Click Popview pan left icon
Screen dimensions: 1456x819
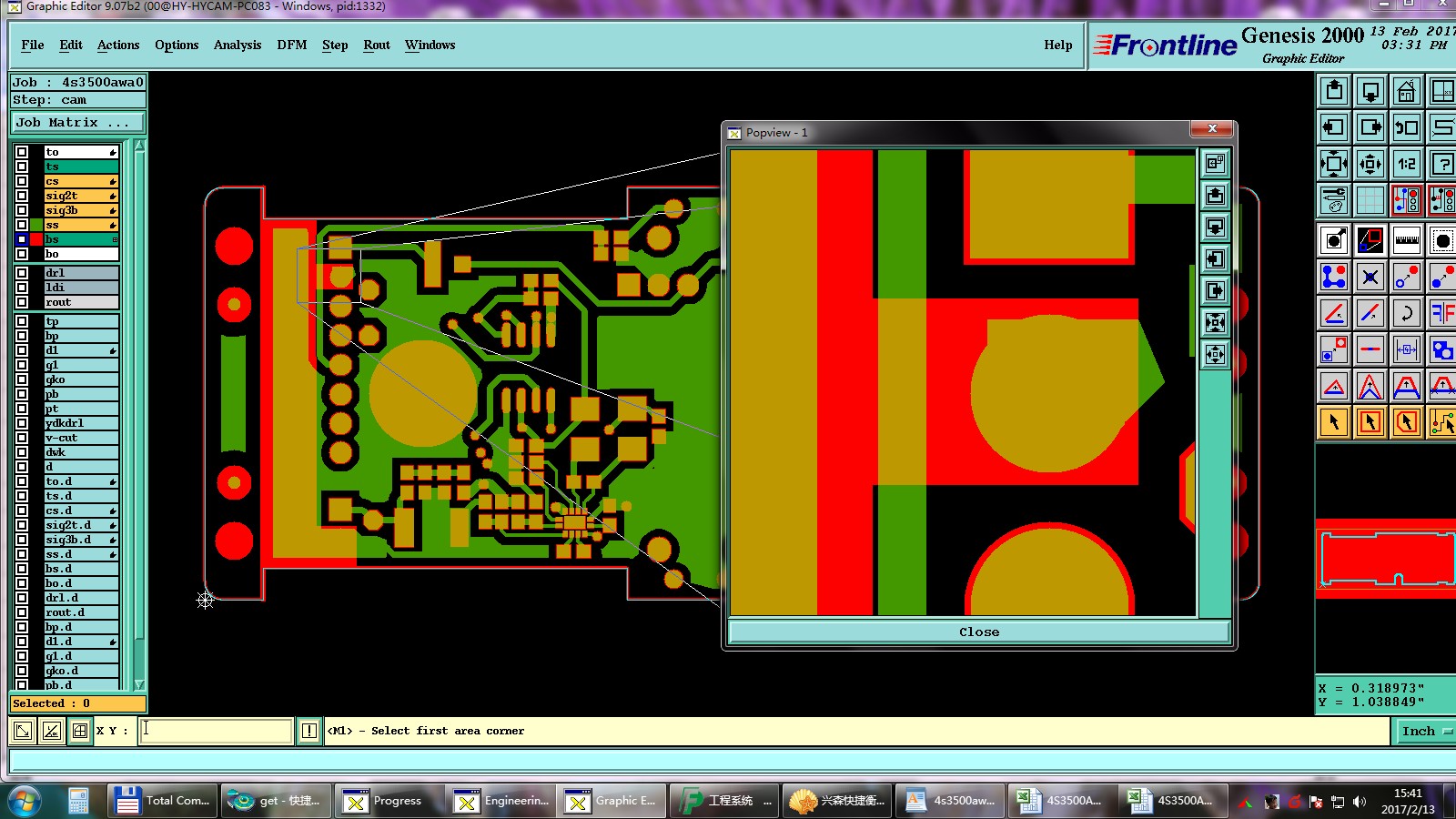tap(1215, 259)
